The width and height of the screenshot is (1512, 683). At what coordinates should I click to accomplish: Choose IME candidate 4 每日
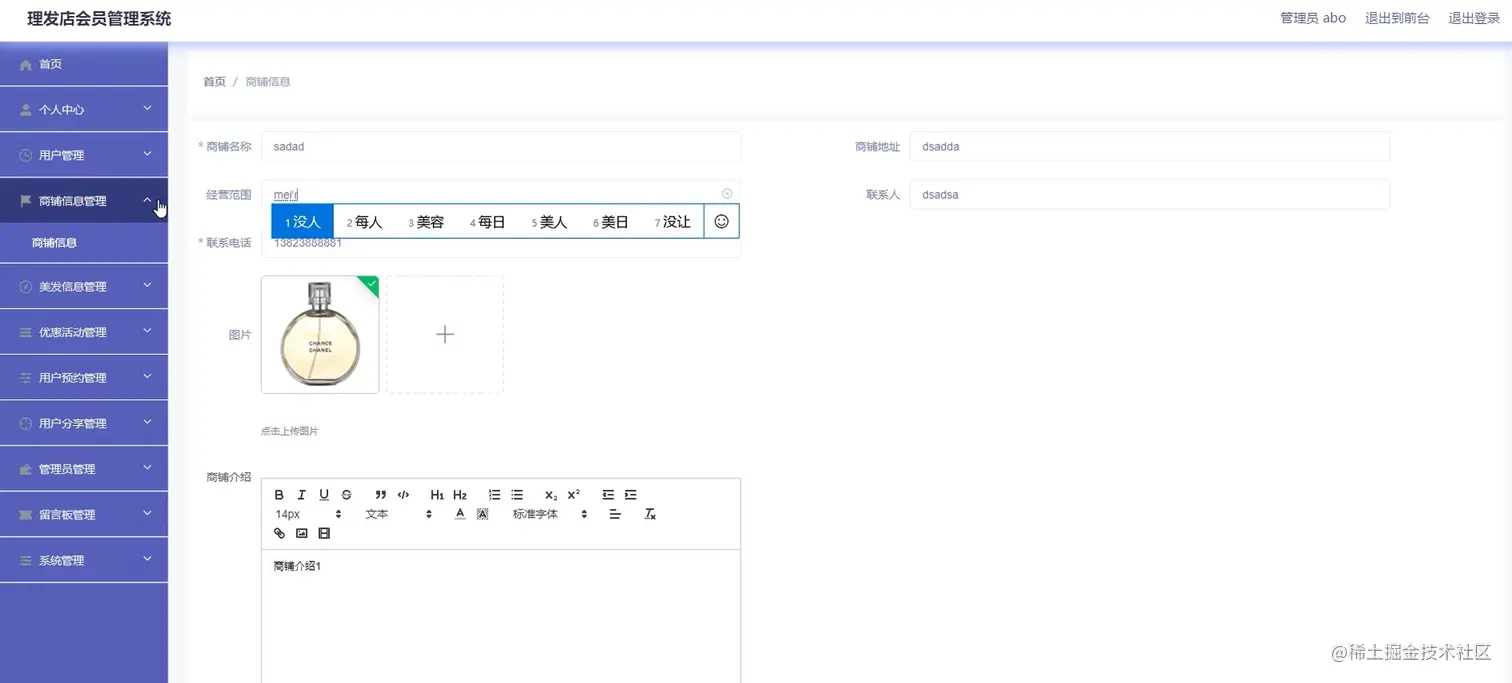coord(488,222)
